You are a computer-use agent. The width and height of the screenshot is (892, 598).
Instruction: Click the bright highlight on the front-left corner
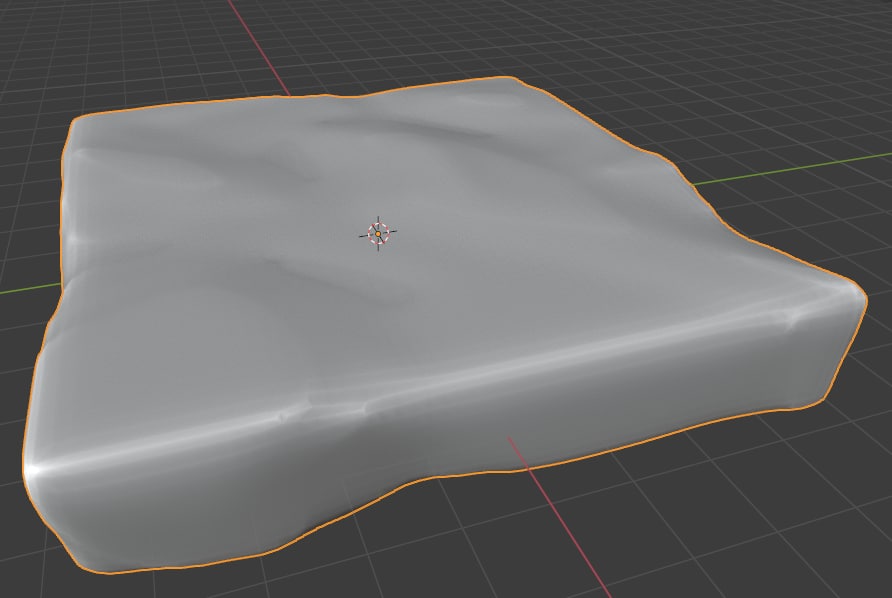point(38,468)
